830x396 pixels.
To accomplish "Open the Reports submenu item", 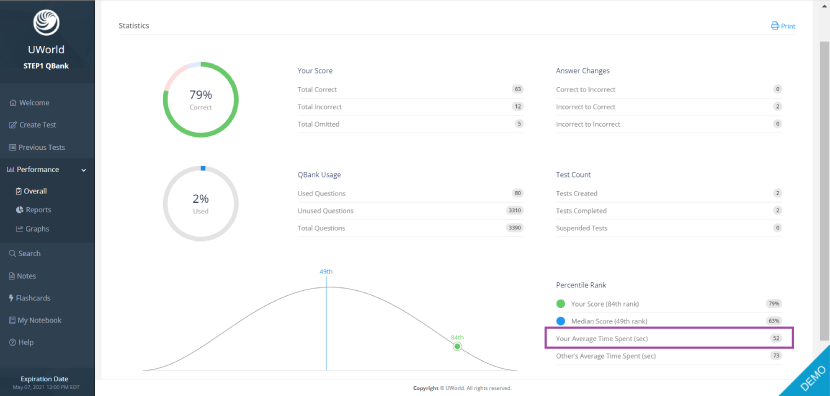I will (34, 210).
